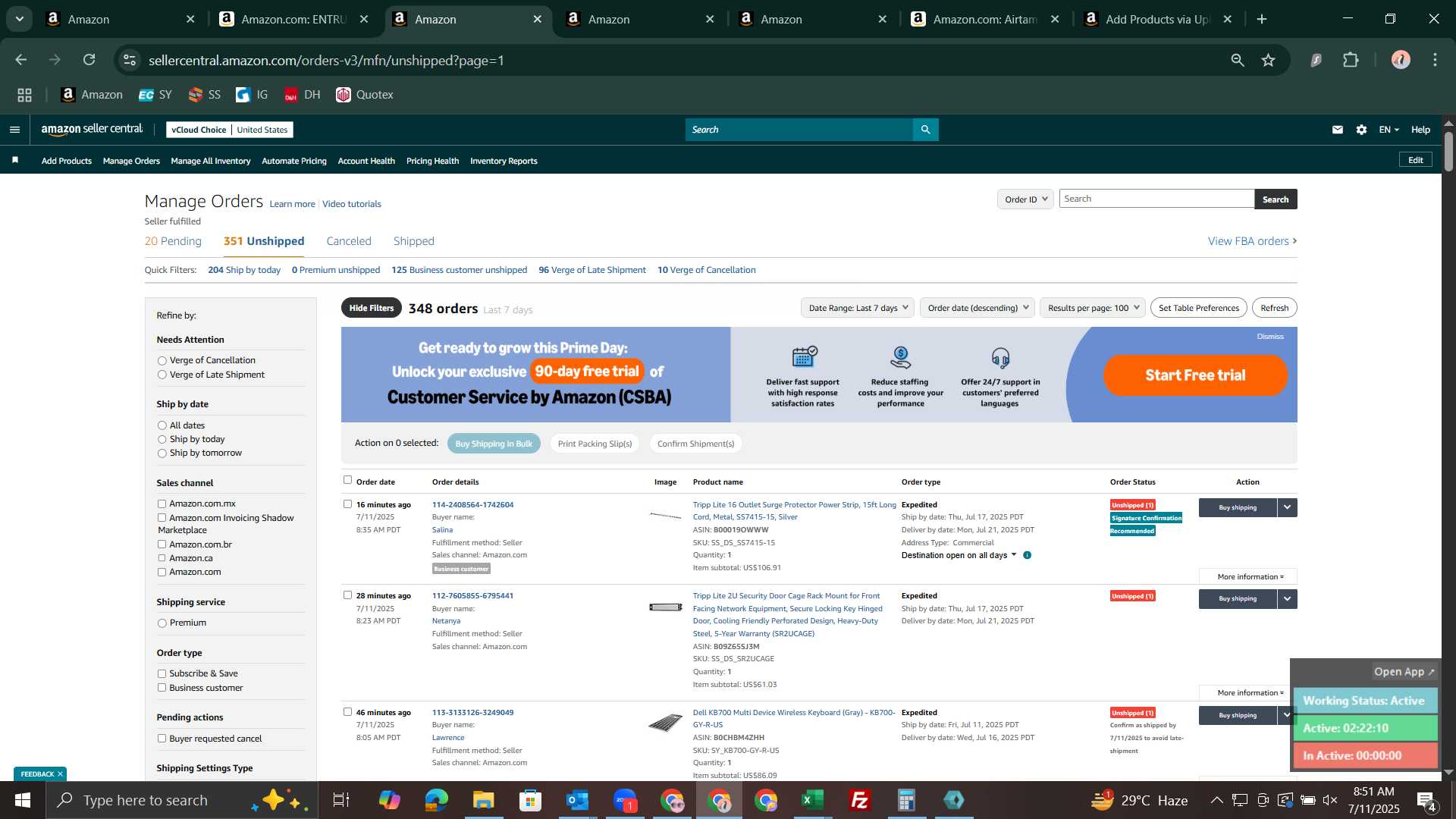Click the Seller Central header search field
The width and height of the screenshot is (1456, 819).
pos(799,130)
